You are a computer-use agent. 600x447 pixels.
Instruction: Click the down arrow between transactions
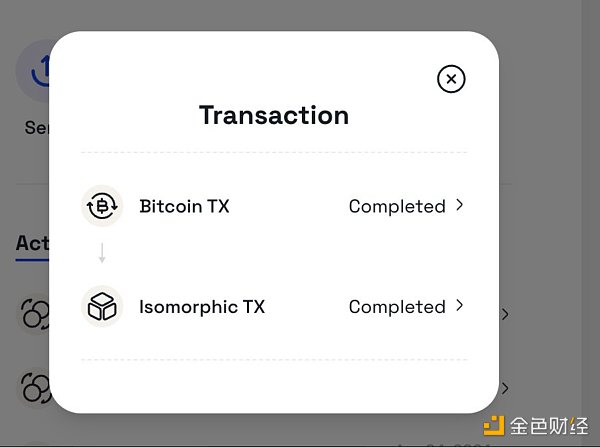pos(102,255)
